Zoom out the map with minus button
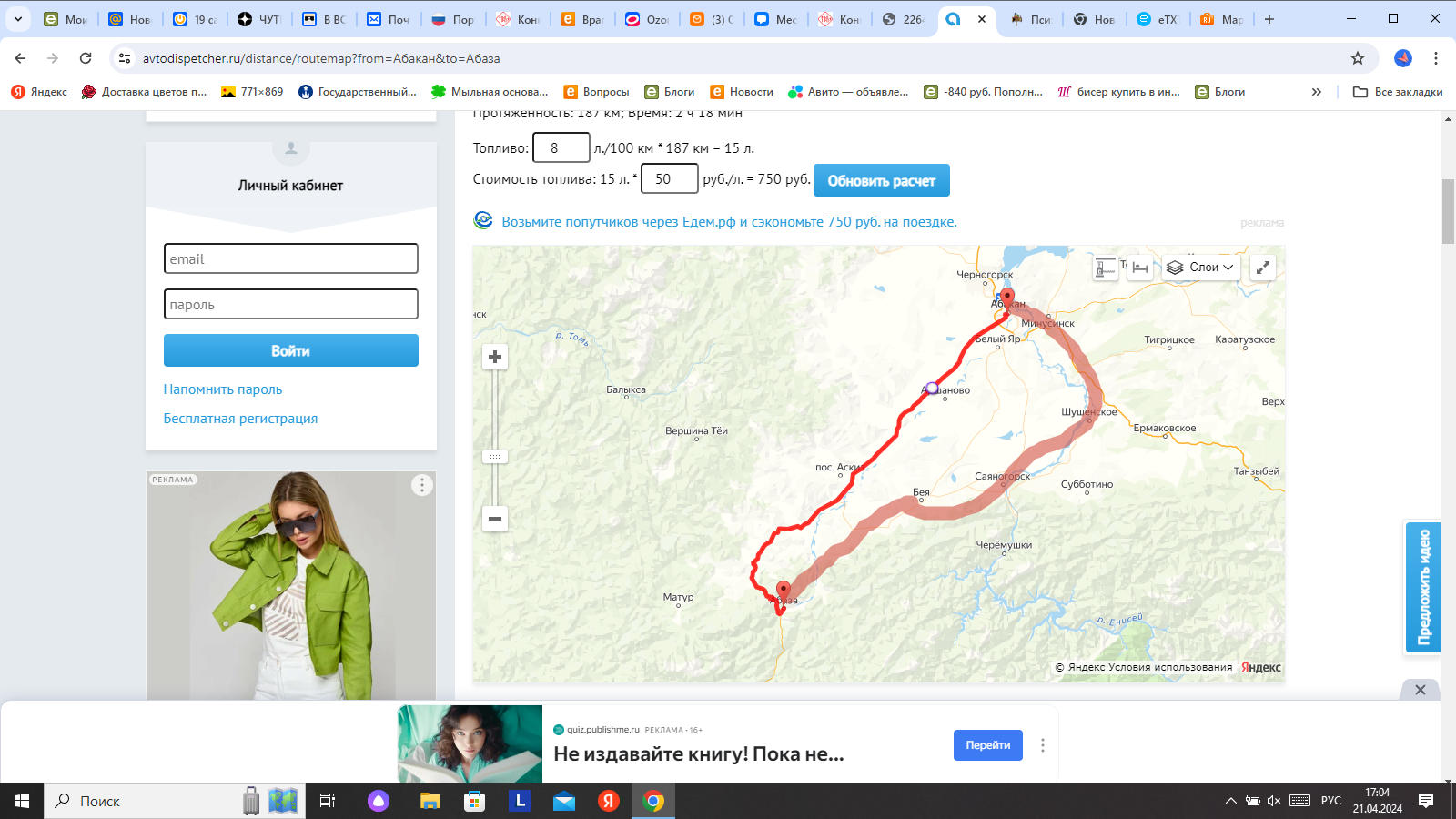 coord(495,519)
